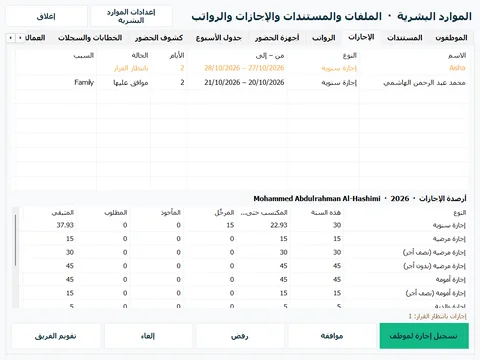Viewport: 480px width, 360px height.
Task: Click the المطلوب column header
Action: [104, 213]
